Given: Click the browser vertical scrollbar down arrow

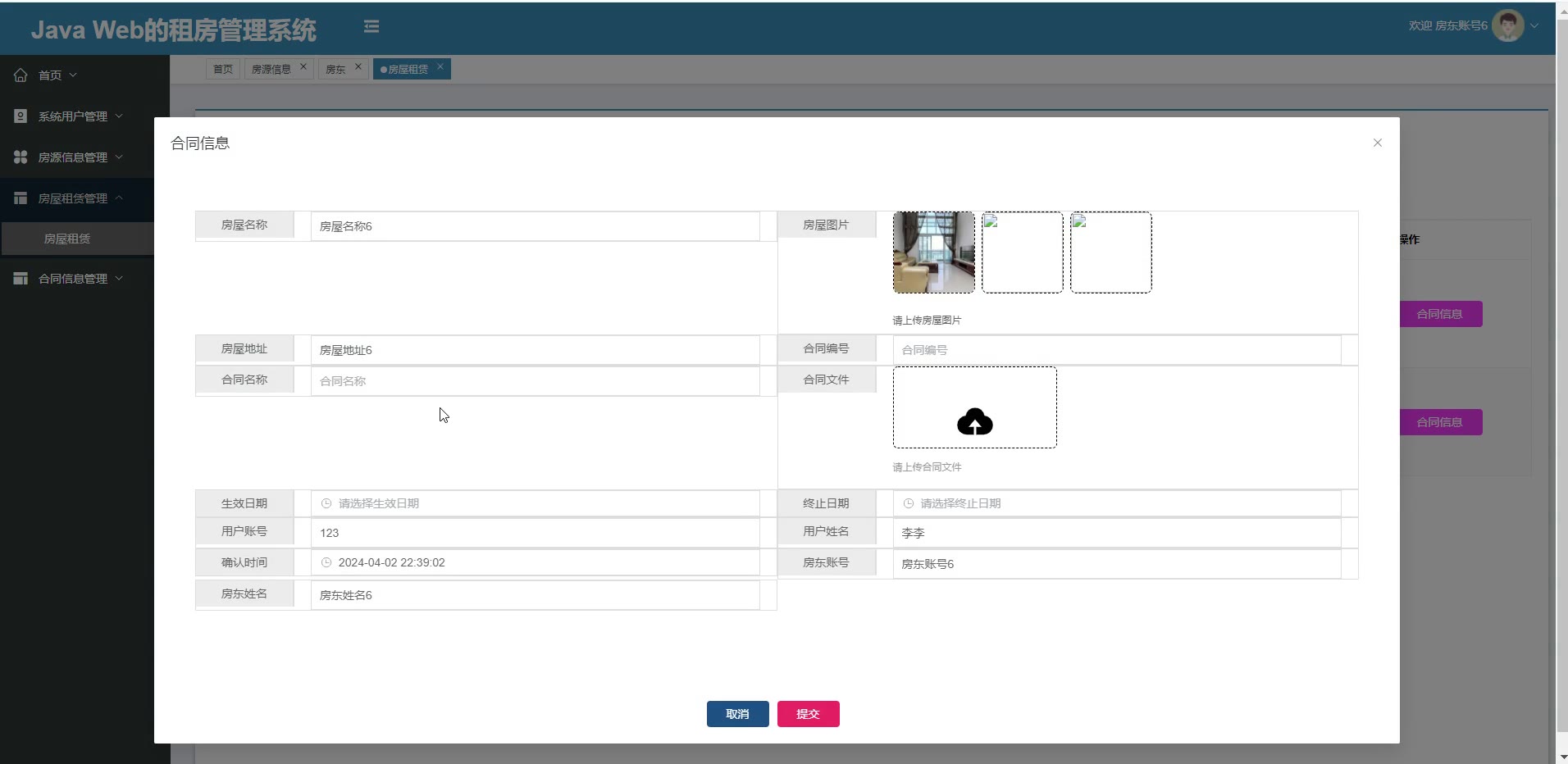Looking at the screenshot, I should click(x=1561, y=757).
